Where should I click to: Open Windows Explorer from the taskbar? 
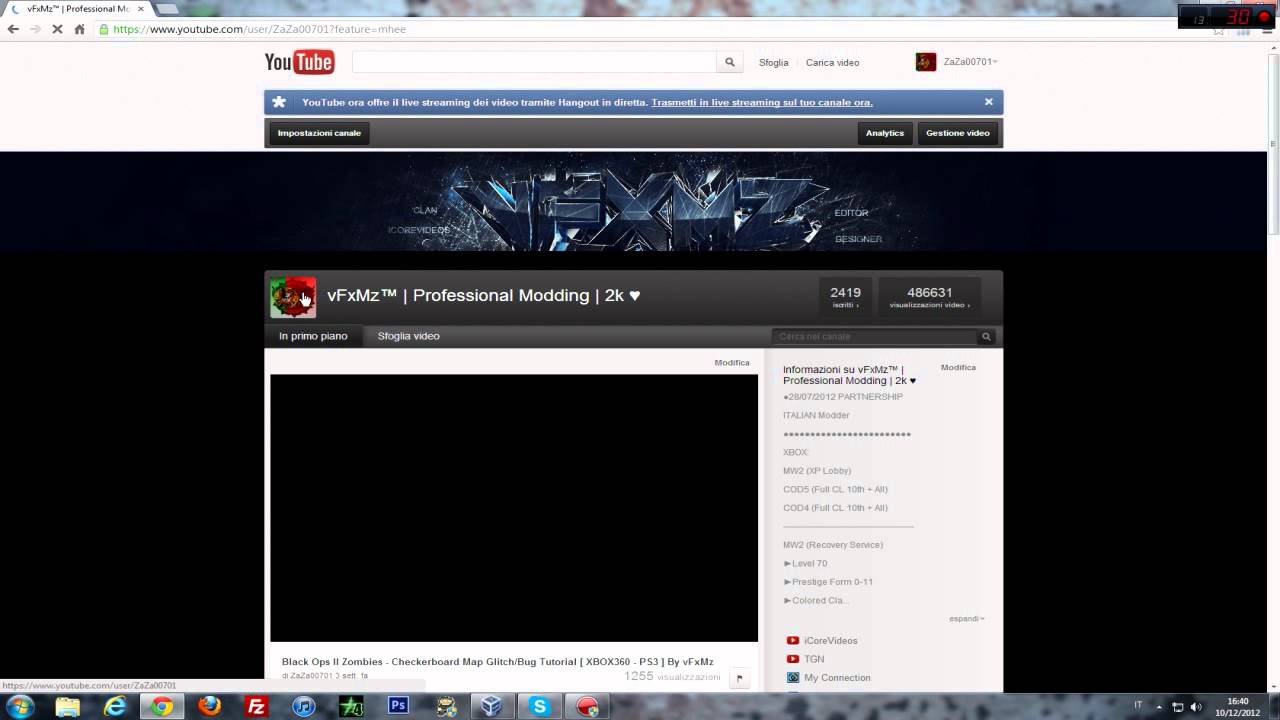coord(67,706)
